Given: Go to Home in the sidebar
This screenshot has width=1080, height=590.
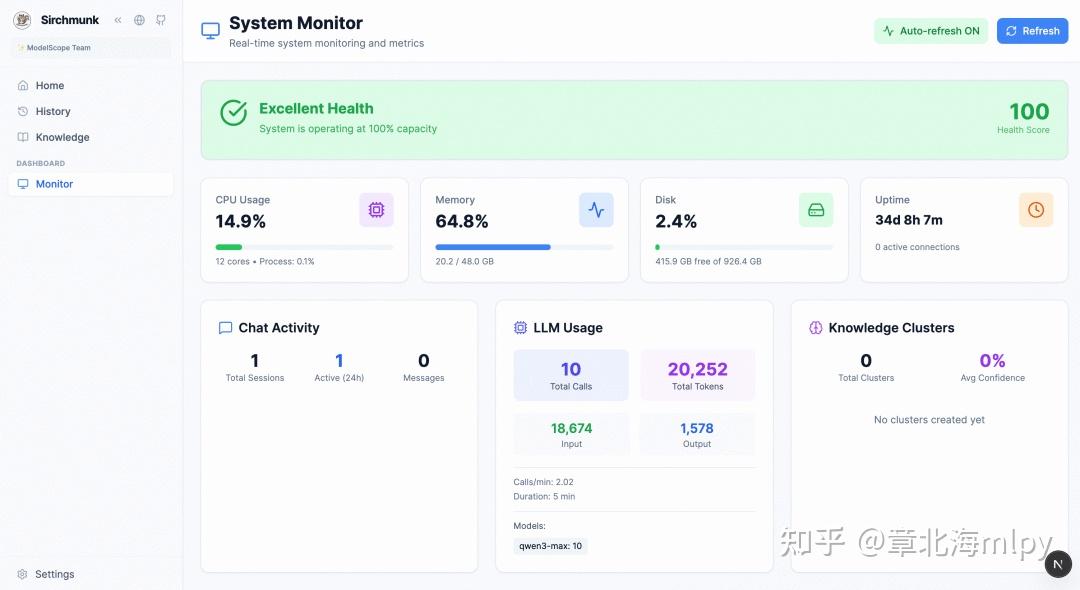Looking at the screenshot, I should [91, 85].
